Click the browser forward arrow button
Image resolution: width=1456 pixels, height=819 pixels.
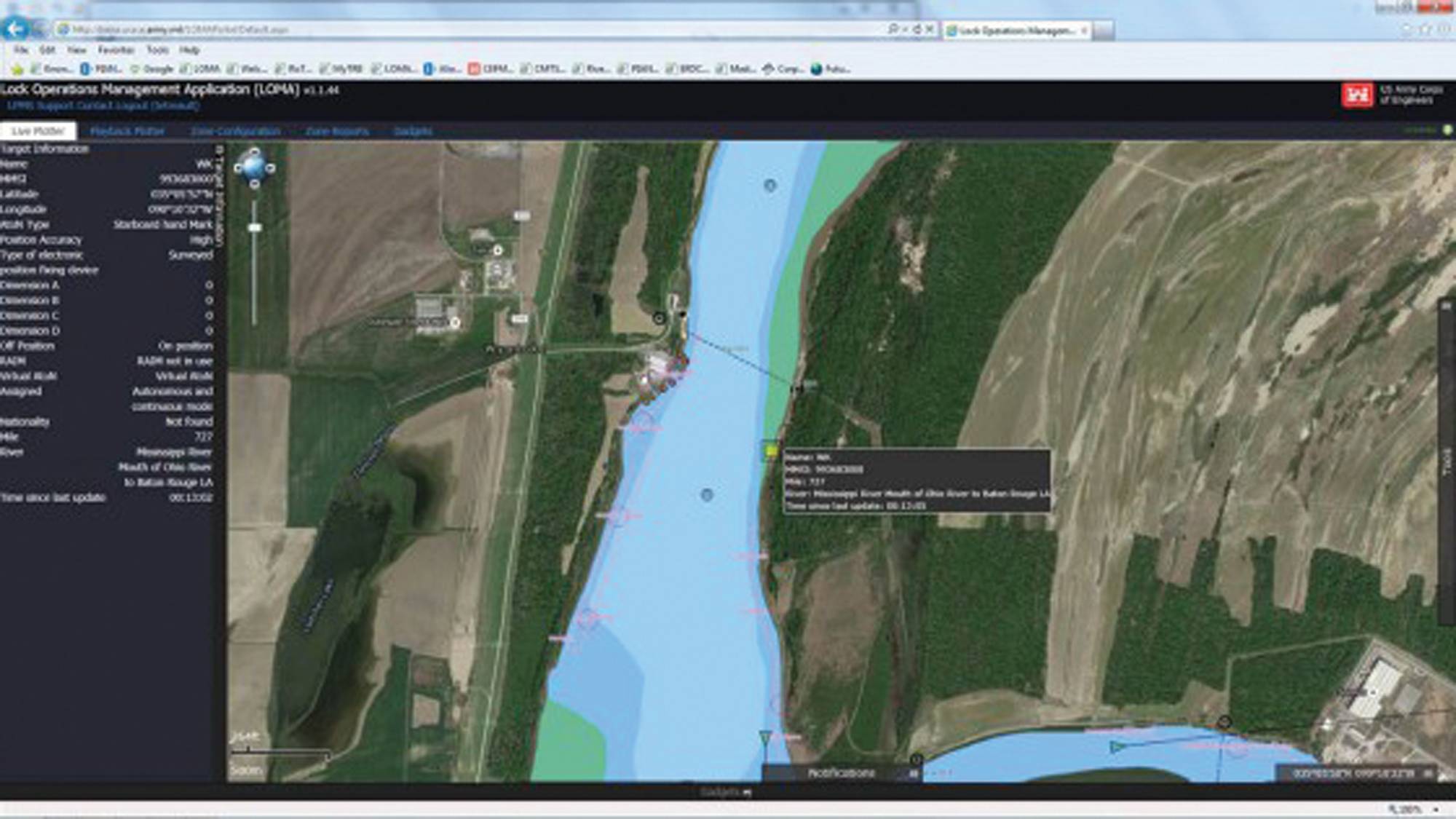point(40,29)
